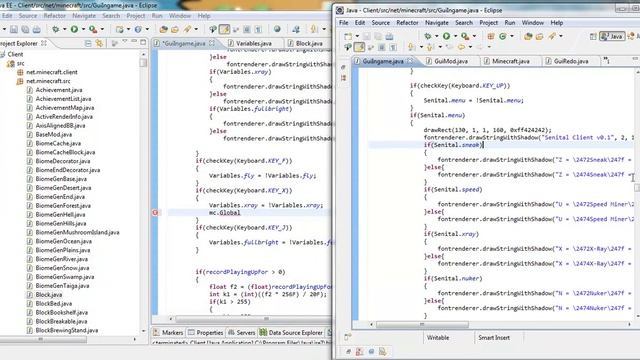Click Next Annotation icon in front window
Image resolution: width=640 pixels, height=360 pixels.
click(x=412, y=47)
